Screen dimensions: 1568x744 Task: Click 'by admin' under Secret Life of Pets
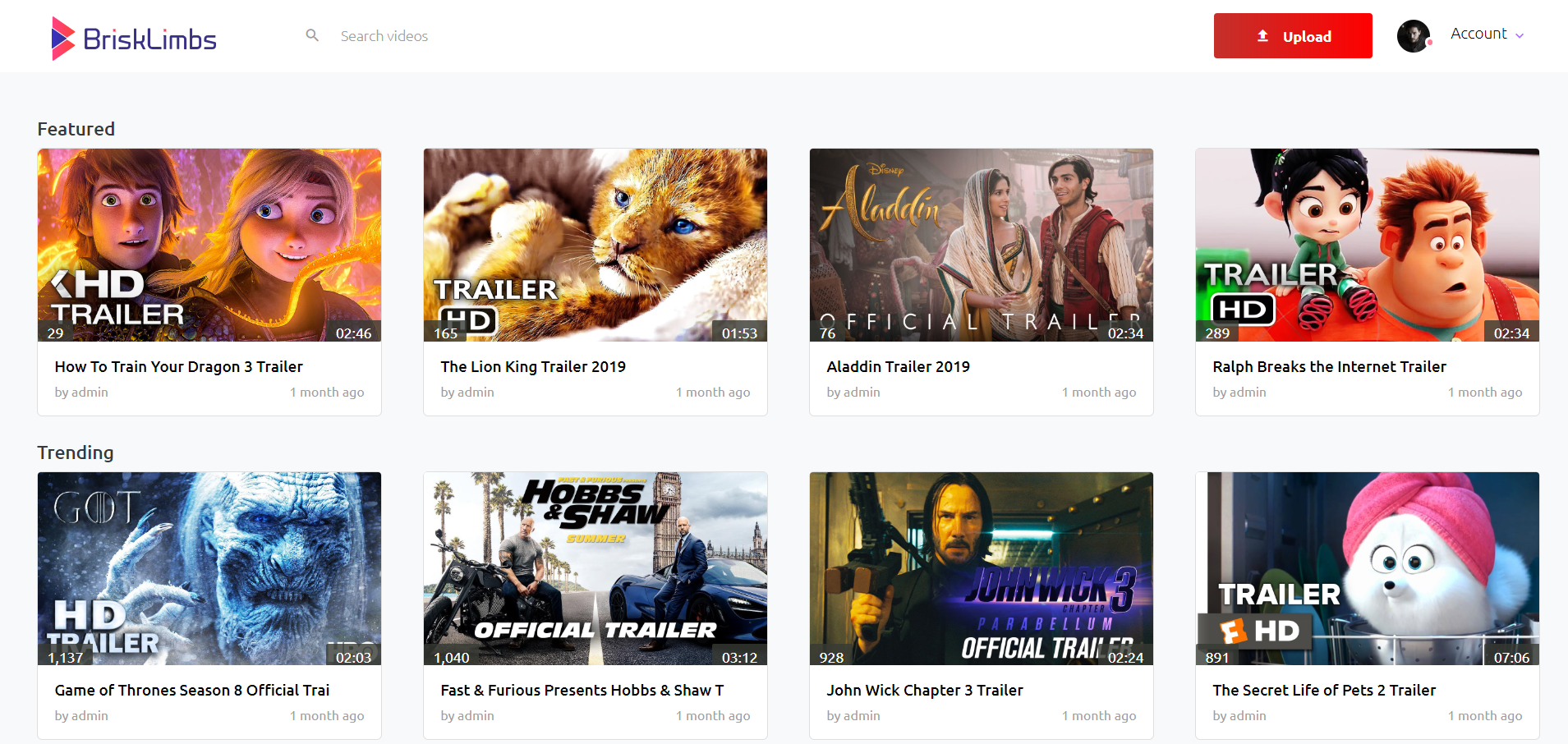point(1239,716)
